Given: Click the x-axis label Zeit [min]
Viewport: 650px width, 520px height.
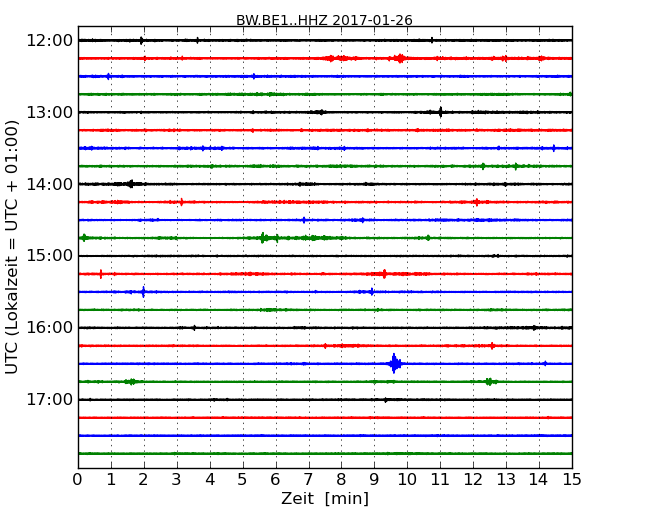Looking at the screenshot, I should point(325,498).
